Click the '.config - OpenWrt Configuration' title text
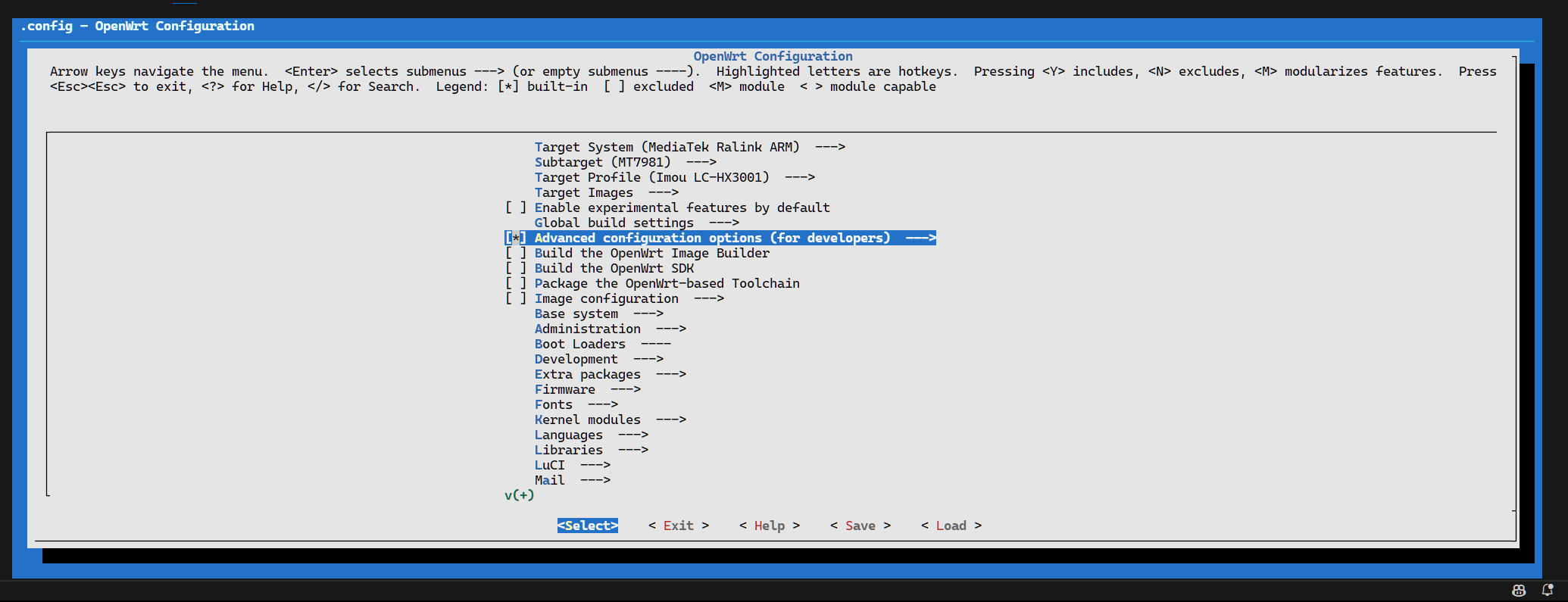The width and height of the screenshot is (1568, 602). 137,26
